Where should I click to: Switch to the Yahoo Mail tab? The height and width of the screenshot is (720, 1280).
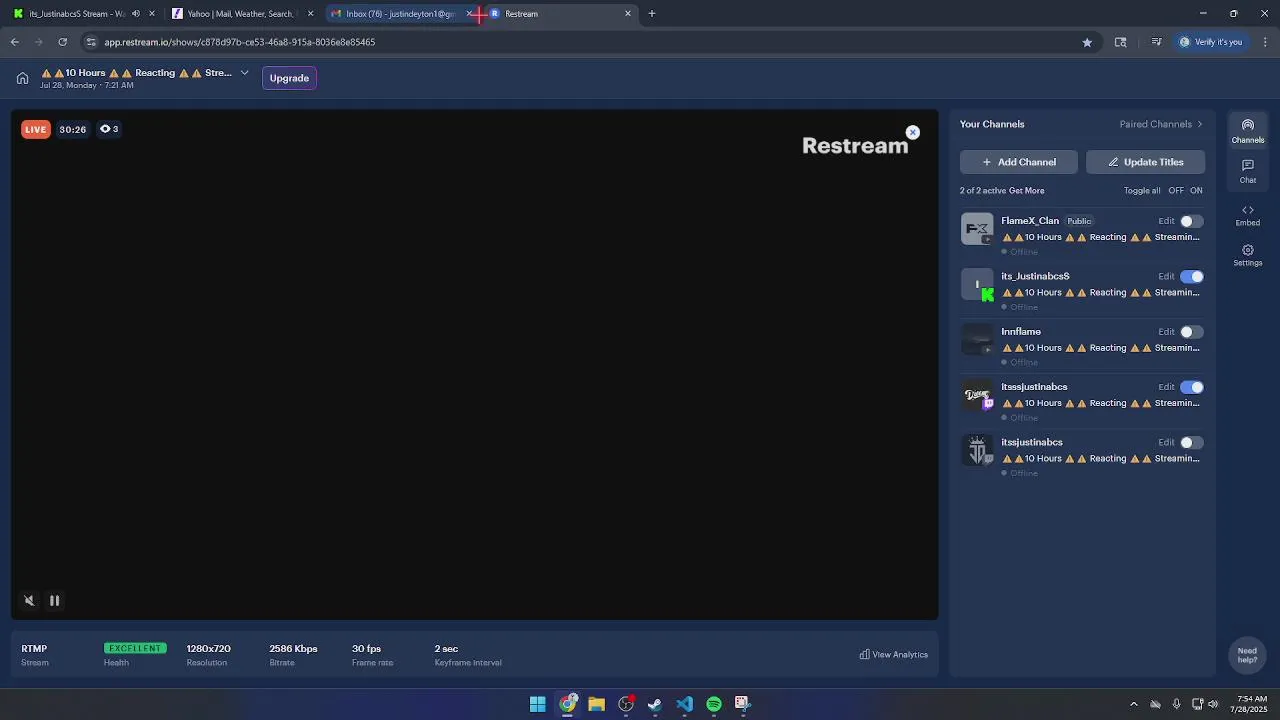pos(240,14)
